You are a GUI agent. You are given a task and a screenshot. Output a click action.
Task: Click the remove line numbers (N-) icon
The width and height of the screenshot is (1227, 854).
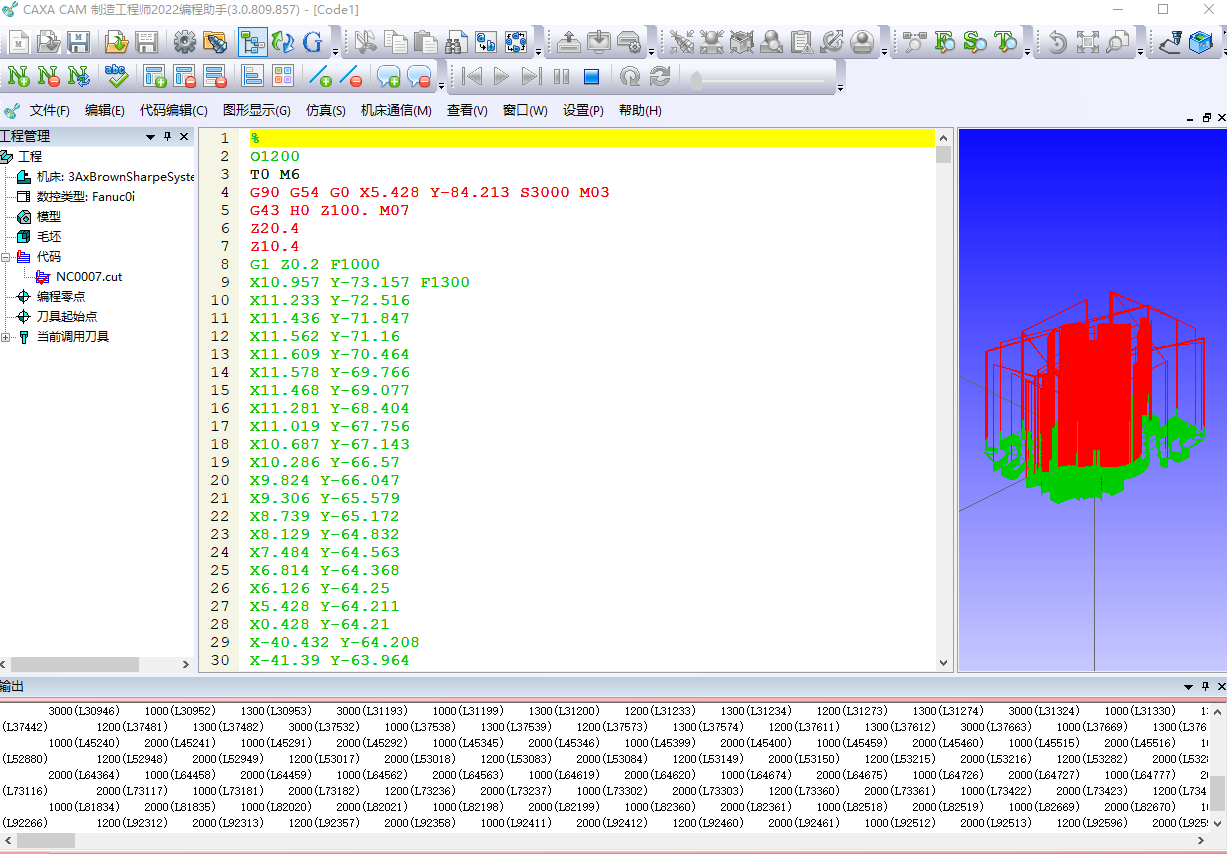48,76
